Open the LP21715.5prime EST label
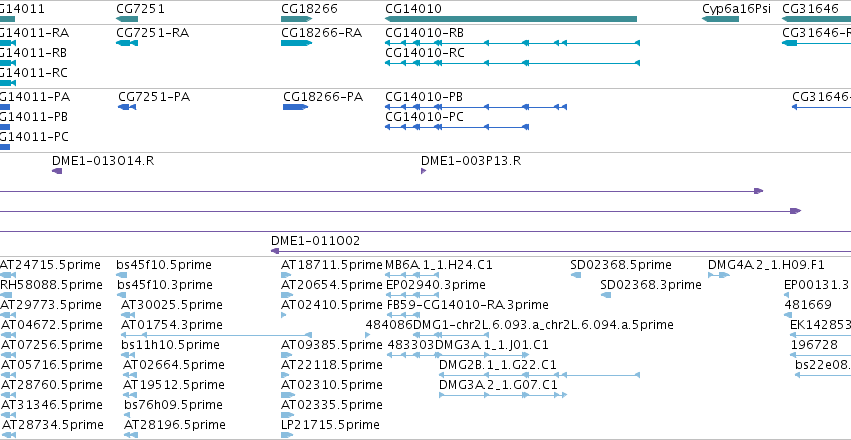851x440 pixels. (330, 424)
